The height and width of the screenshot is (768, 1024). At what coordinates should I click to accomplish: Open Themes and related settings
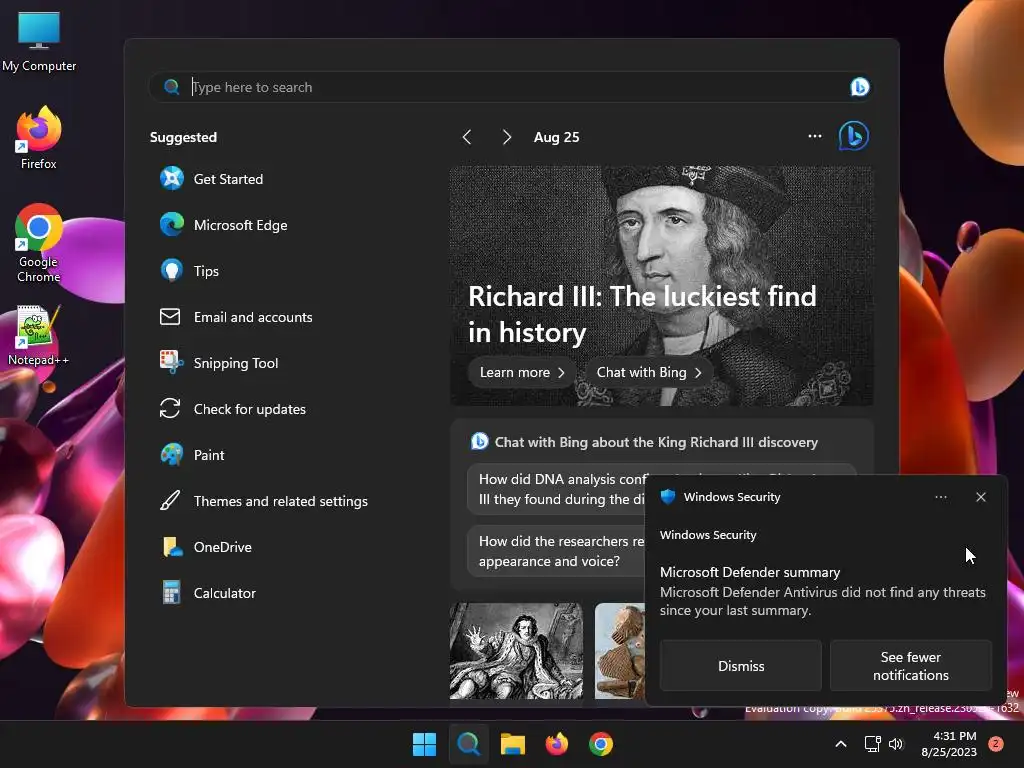coord(264,501)
